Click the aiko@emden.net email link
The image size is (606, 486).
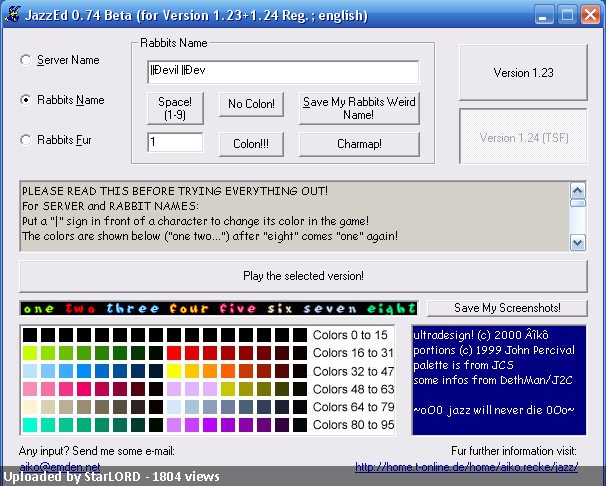[x=60, y=467]
